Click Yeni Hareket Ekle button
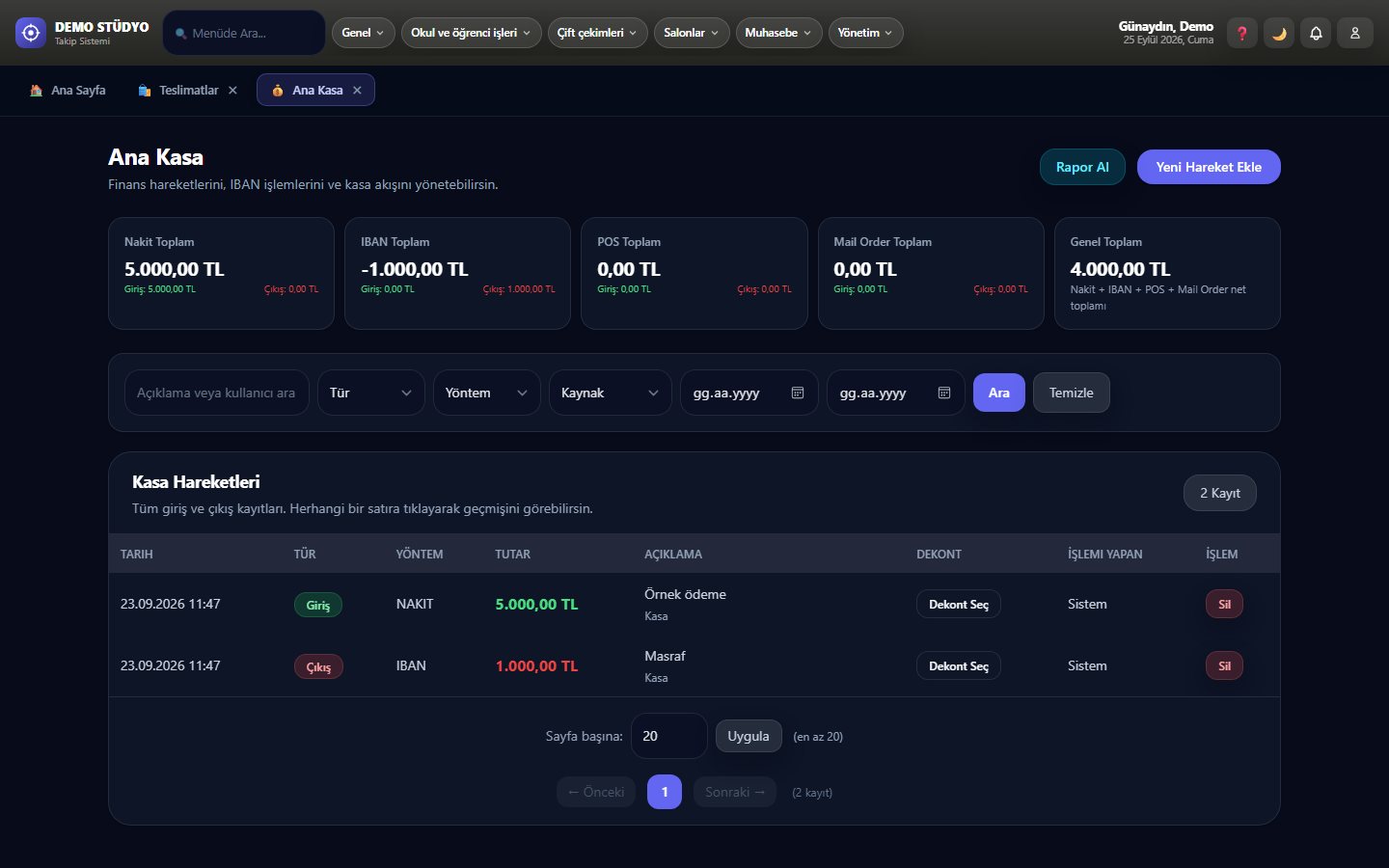The height and width of the screenshot is (868, 1389). point(1209,167)
